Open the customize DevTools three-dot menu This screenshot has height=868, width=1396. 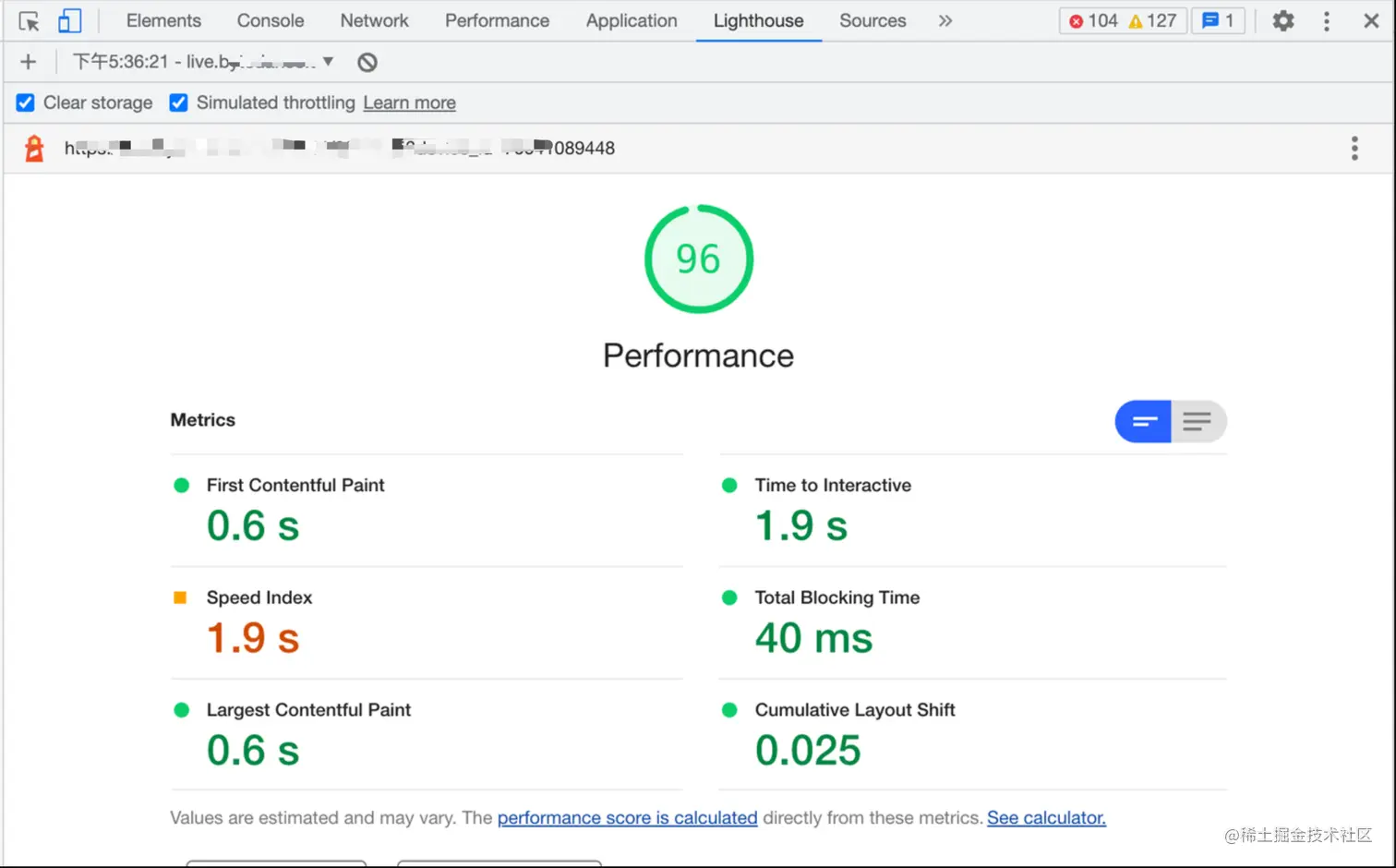[1327, 20]
